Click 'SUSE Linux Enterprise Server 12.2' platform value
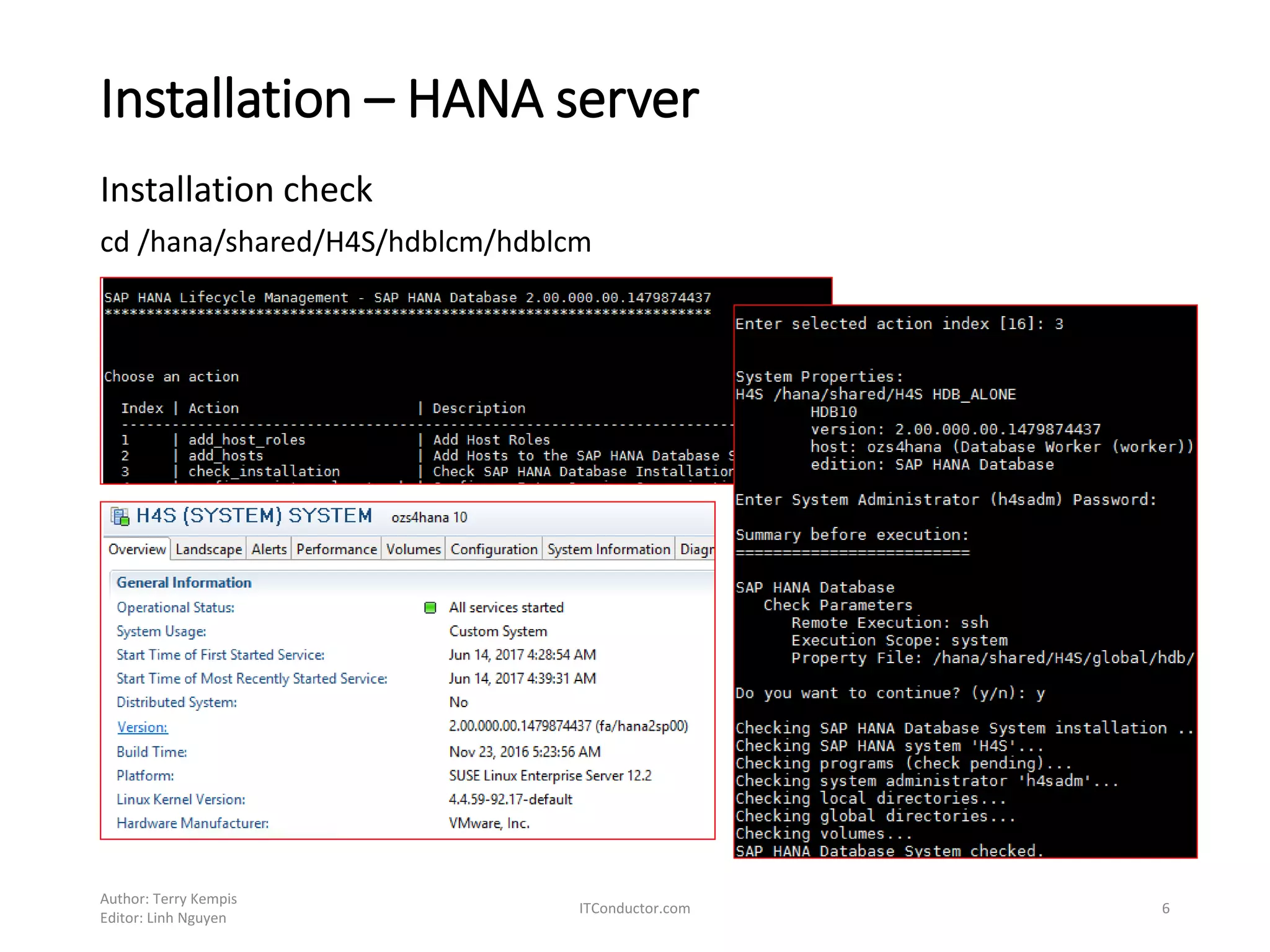The width and height of the screenshot is (1270, 952). (x=550, y=775)
